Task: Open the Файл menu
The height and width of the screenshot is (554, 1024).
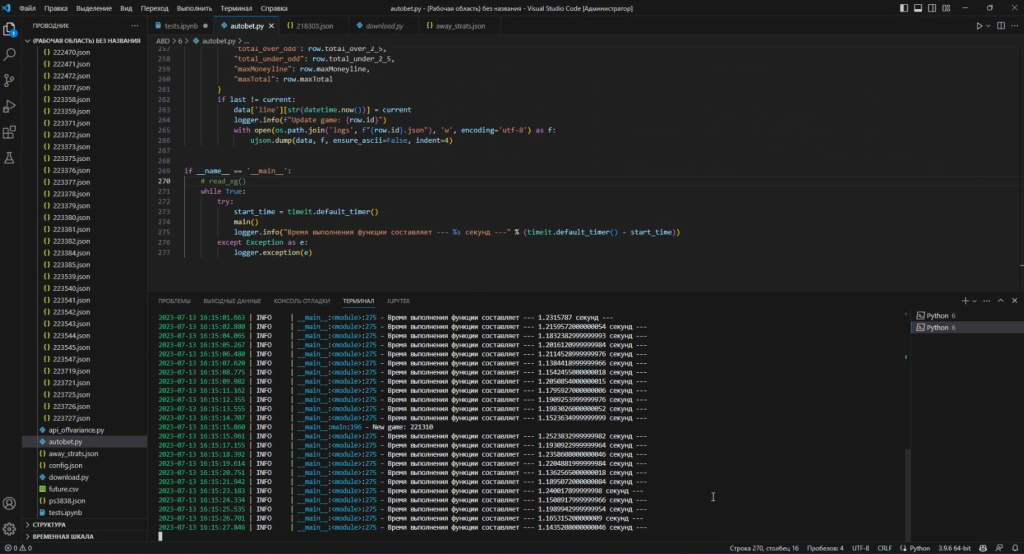Action: [x=27, y=8]
